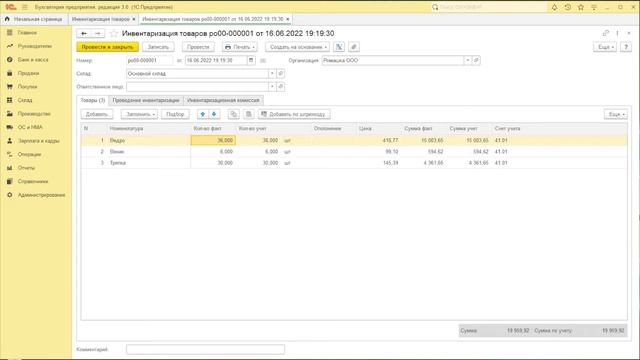Viewport: 640px width, 360px height.
Task: Open the date calendar picker
Action: pos(251,60)
